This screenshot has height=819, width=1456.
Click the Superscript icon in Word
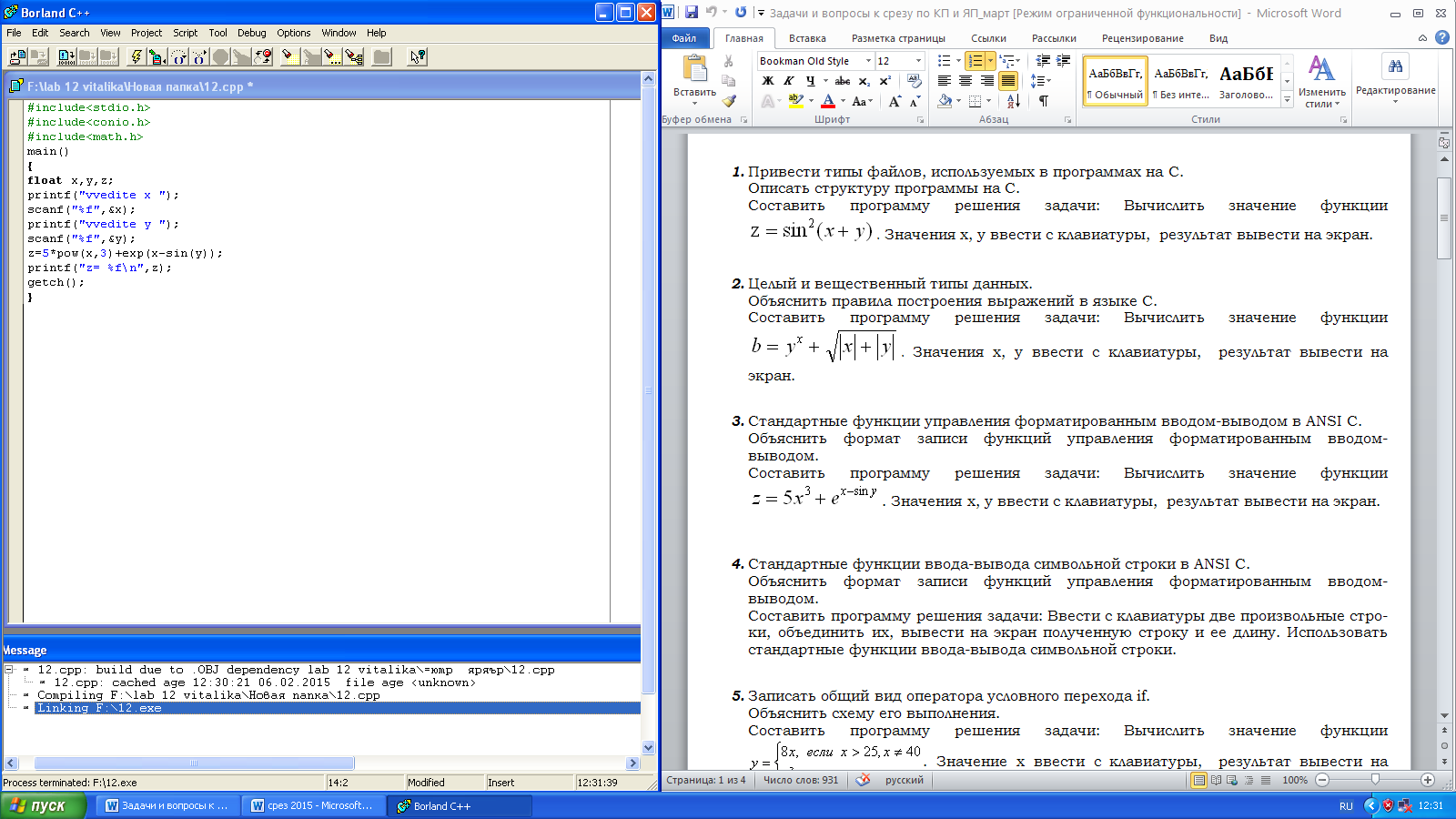(885, 81)
